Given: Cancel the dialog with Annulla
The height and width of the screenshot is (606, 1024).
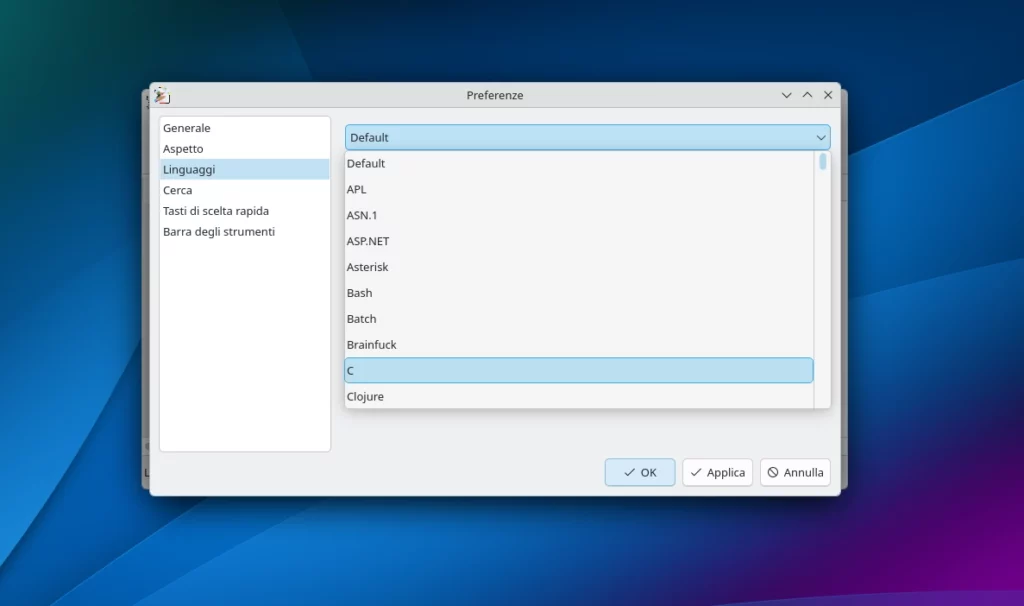Looking at the screenshot, I should (795, 472).
